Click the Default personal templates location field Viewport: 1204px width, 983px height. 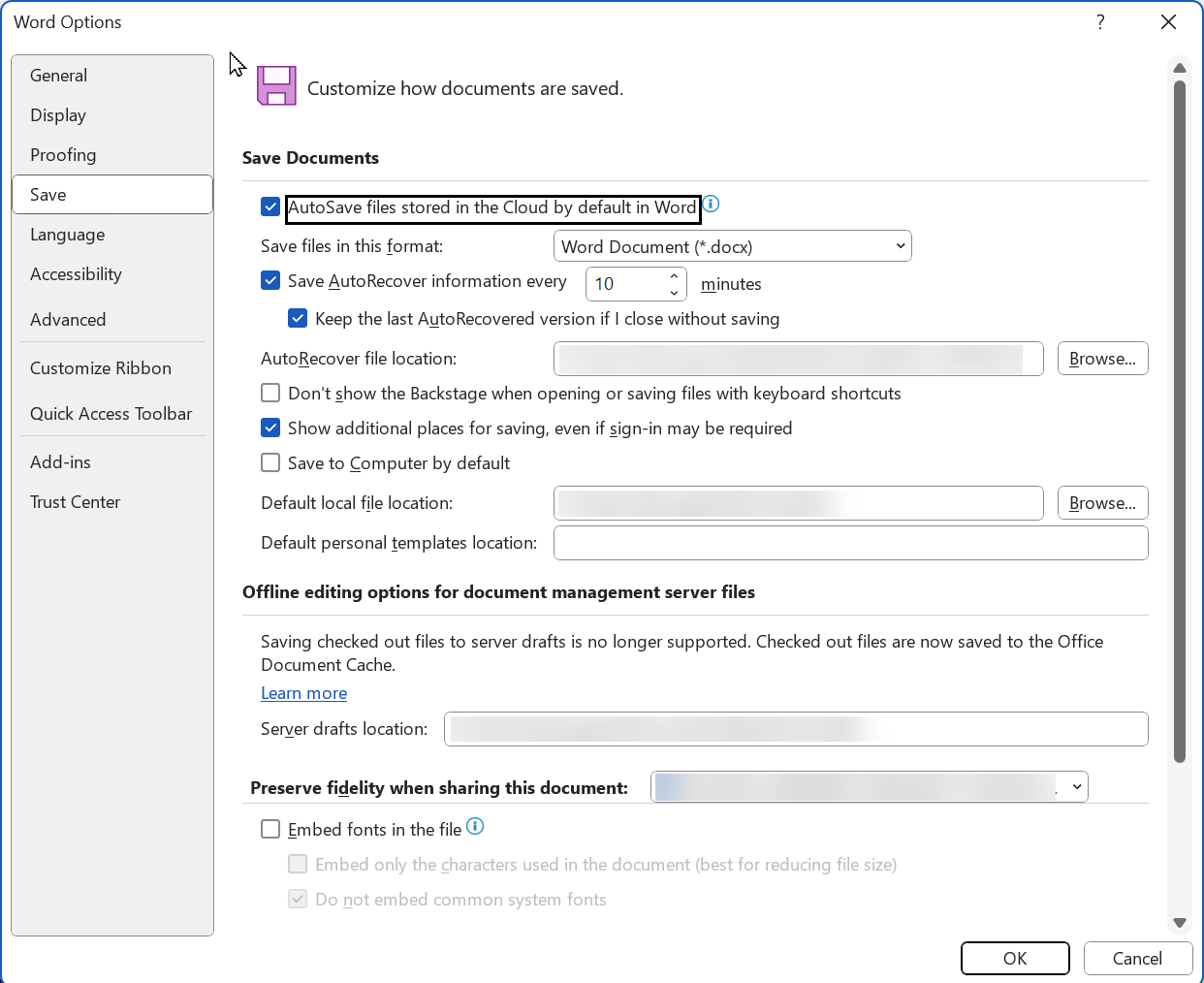click(850, 542)
